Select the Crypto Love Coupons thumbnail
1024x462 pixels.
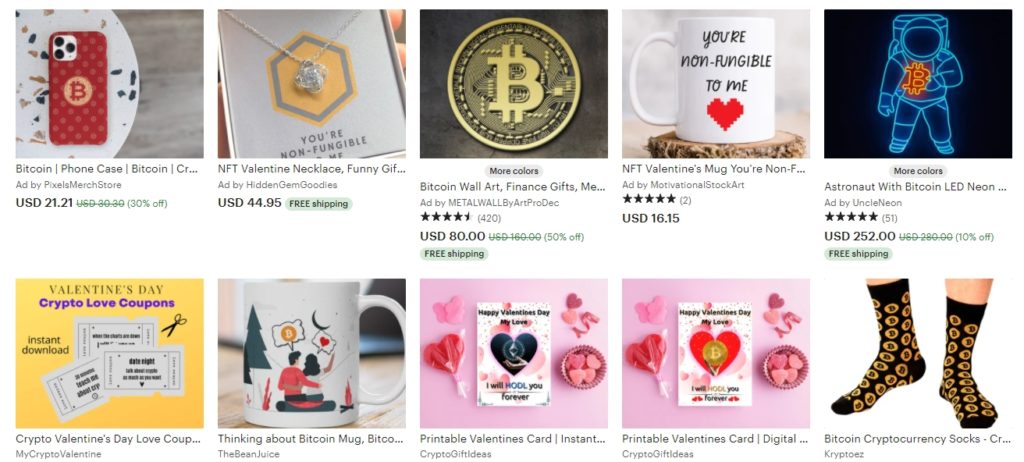109,354
